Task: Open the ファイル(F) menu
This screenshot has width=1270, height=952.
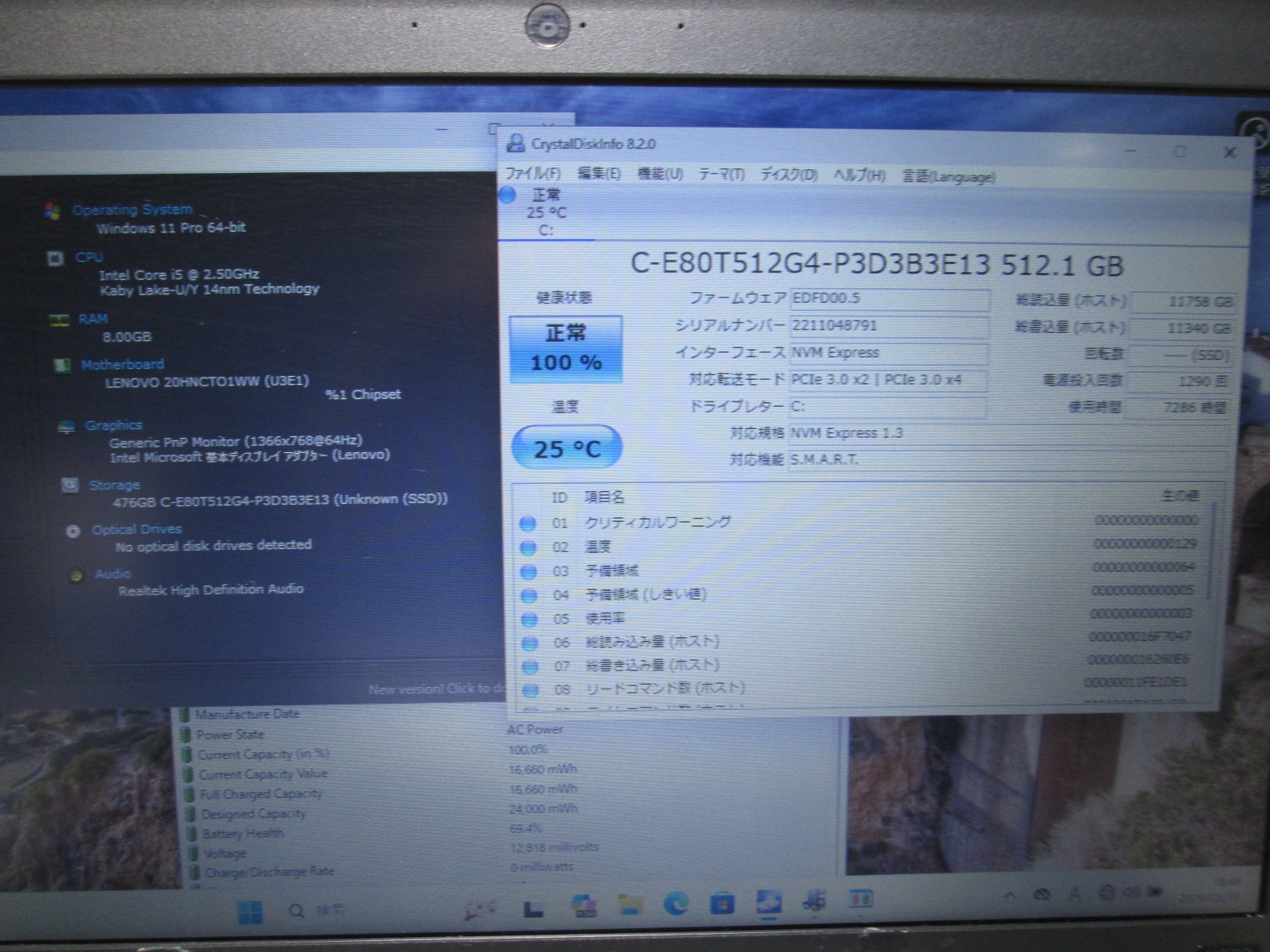Action: click(533, 174)
